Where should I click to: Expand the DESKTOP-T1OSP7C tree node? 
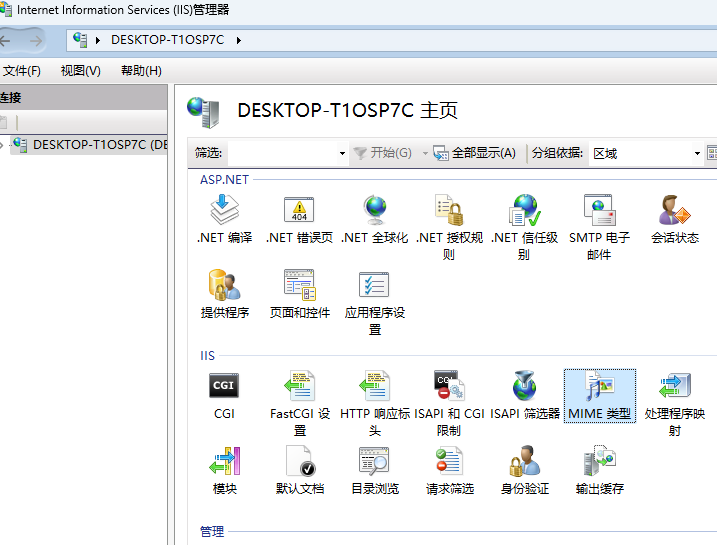point(2,145)
